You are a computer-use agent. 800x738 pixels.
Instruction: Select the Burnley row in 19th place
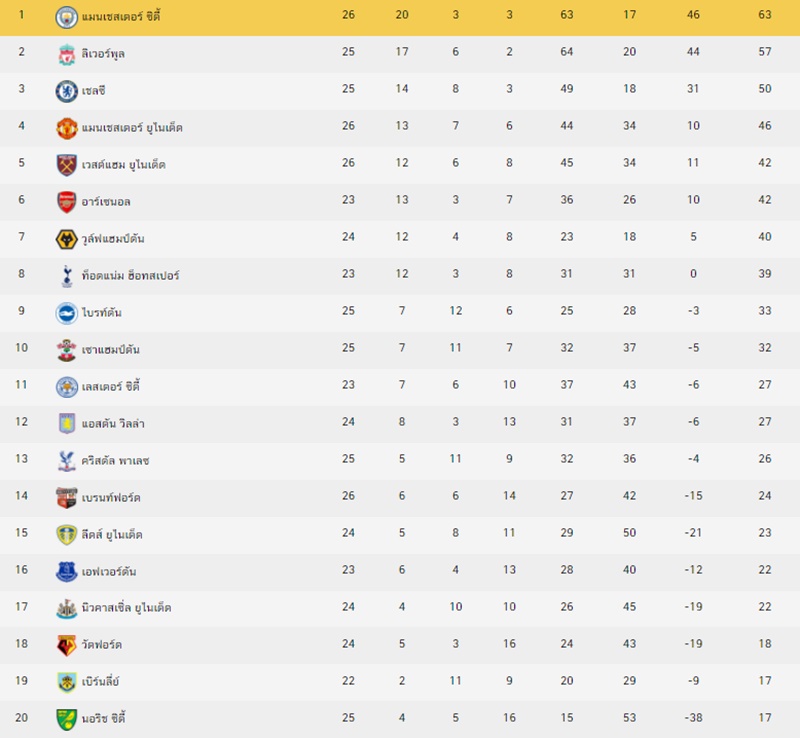[400, 682]
